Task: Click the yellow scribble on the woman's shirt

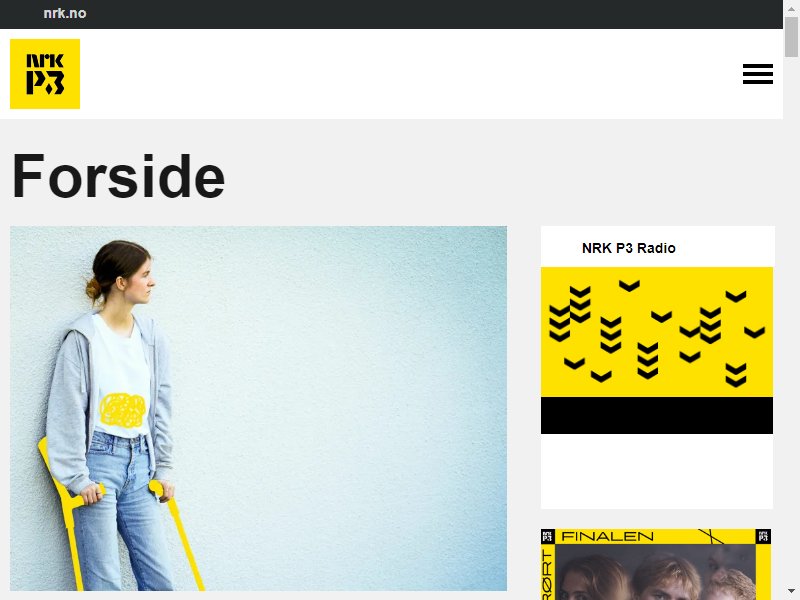Action: [122, 410]
